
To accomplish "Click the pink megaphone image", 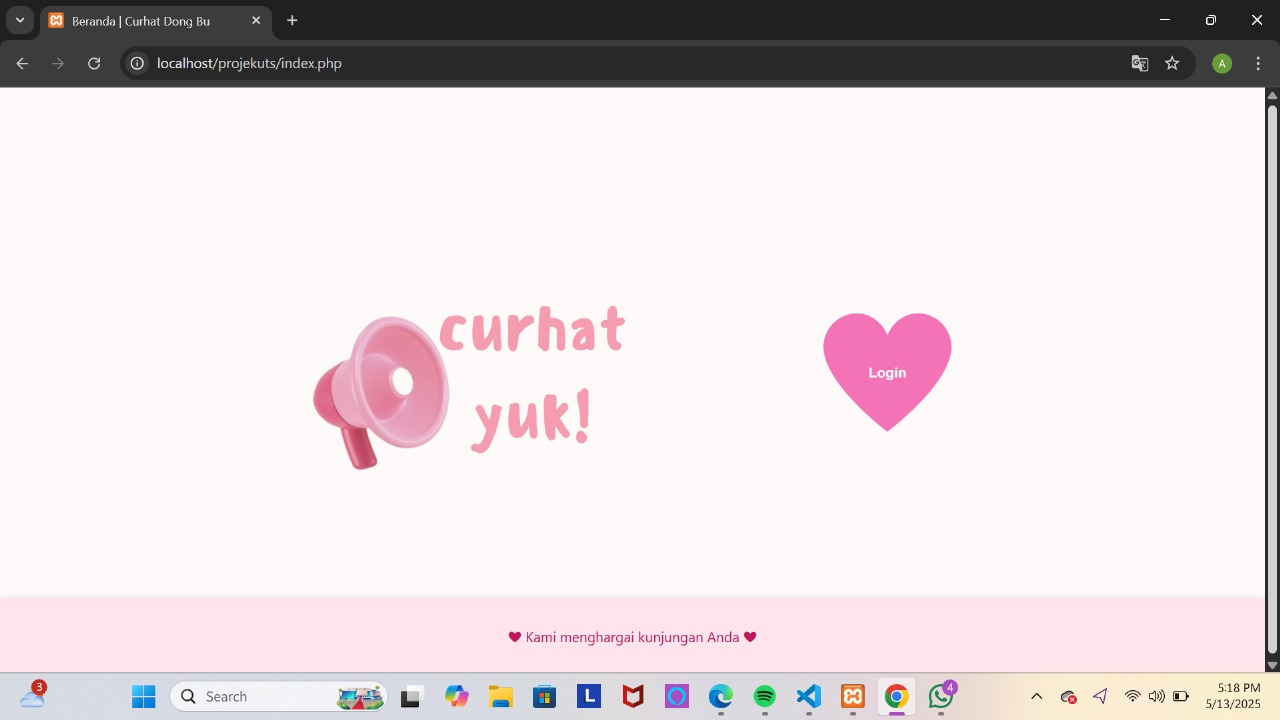I will tap(381, 392).
